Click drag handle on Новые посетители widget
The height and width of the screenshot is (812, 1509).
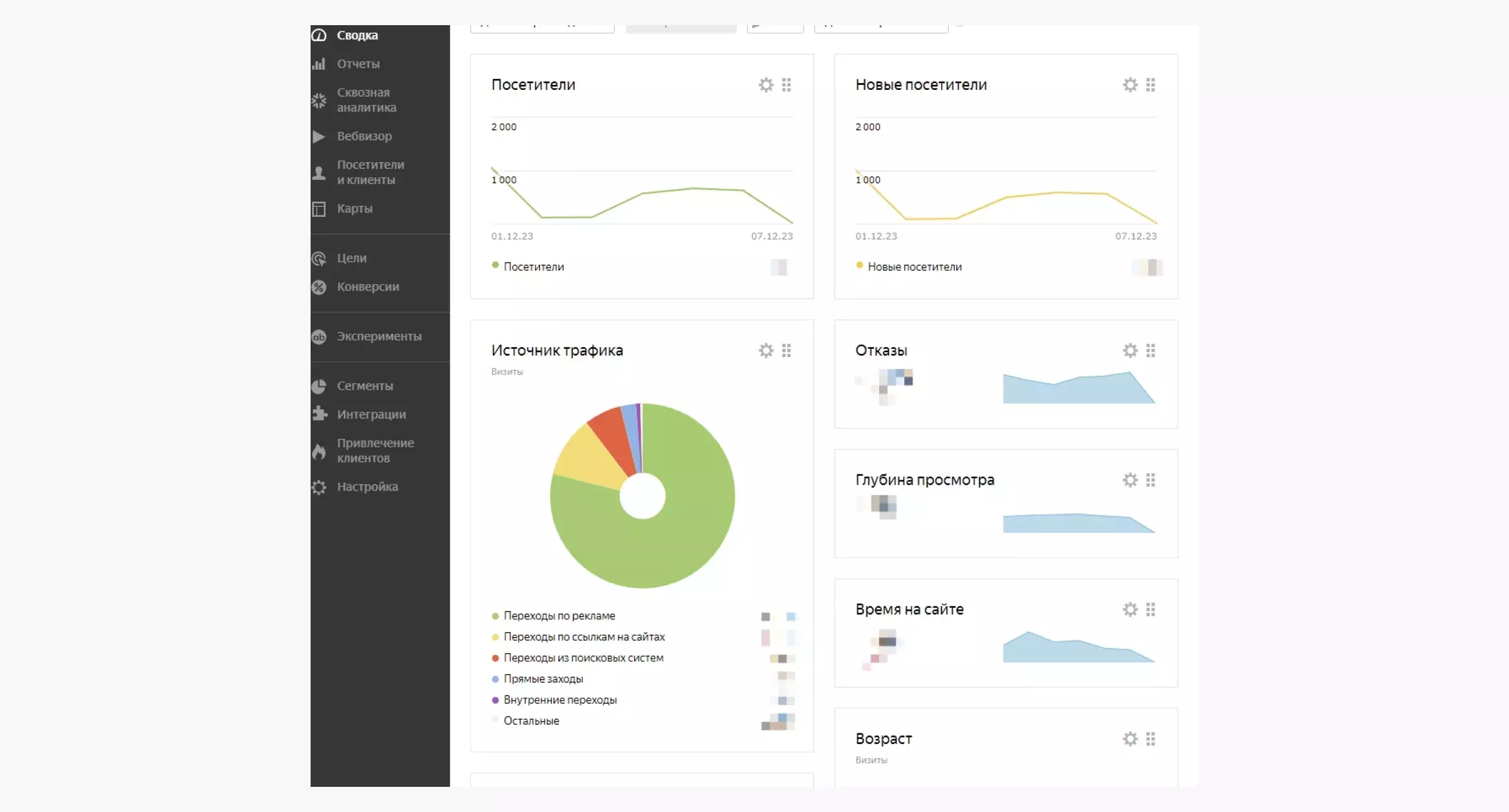click(1150, 85)
